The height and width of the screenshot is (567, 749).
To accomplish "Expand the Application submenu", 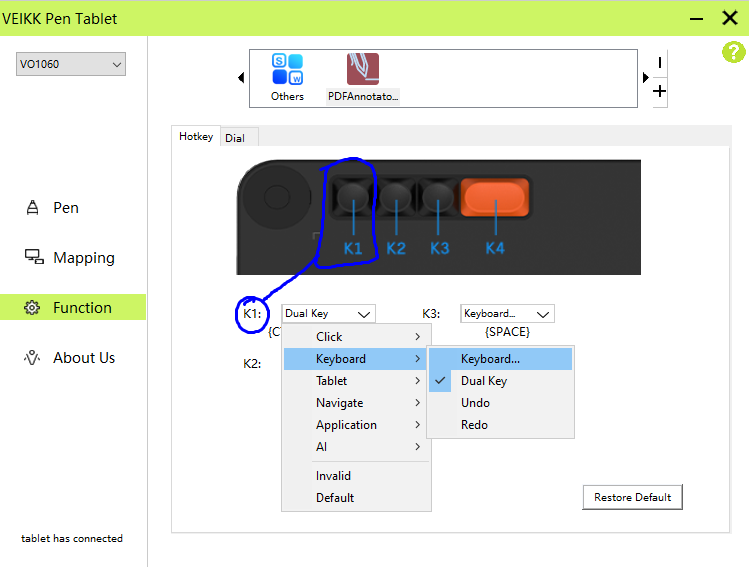I will pos(356,425).
